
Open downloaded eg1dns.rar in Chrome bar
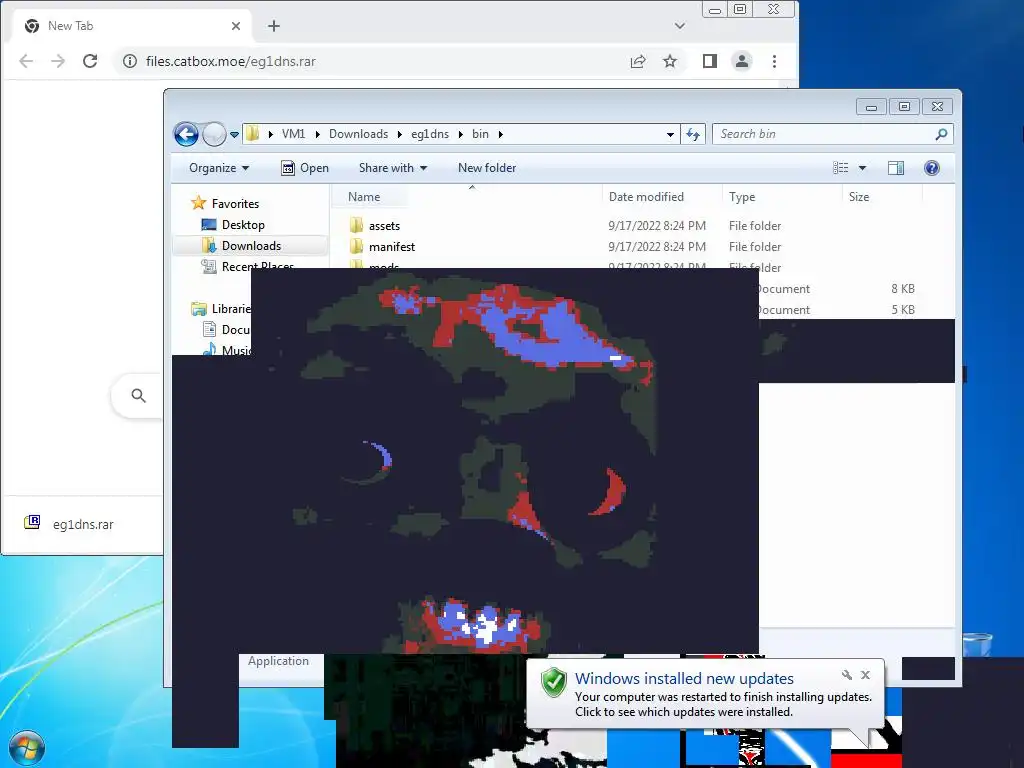(x=82, y=524)
